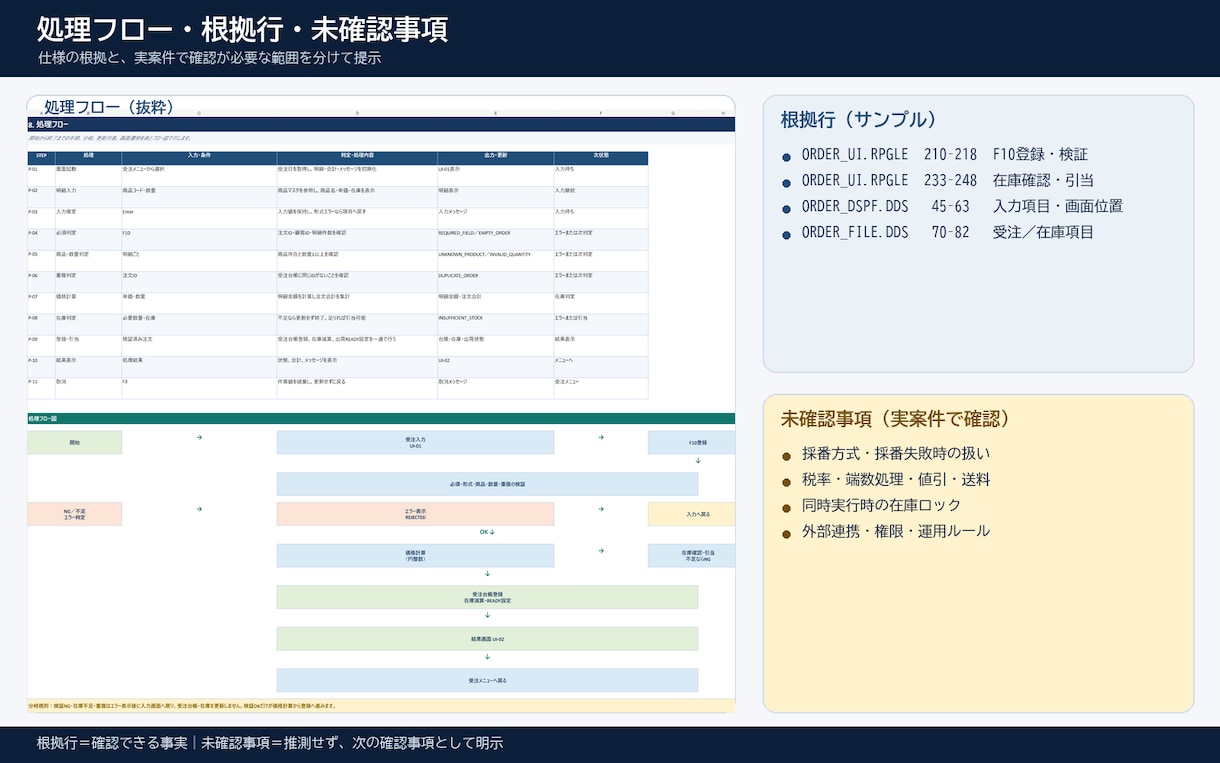Select the bullet 税率・端数処理・値引・送料
1220x763 pixels.
(x=896, y=480)
